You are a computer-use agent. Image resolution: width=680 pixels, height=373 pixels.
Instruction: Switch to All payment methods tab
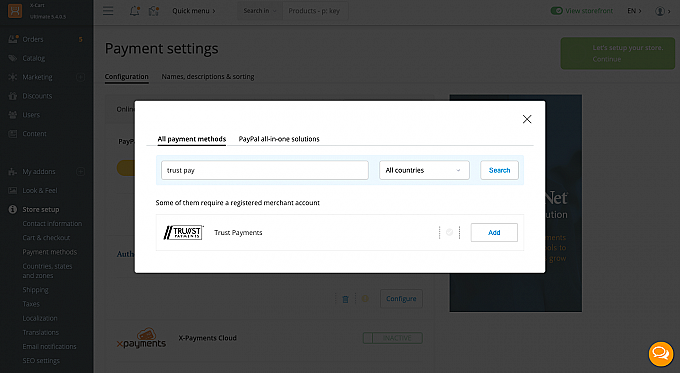click(x=192, y=139)
